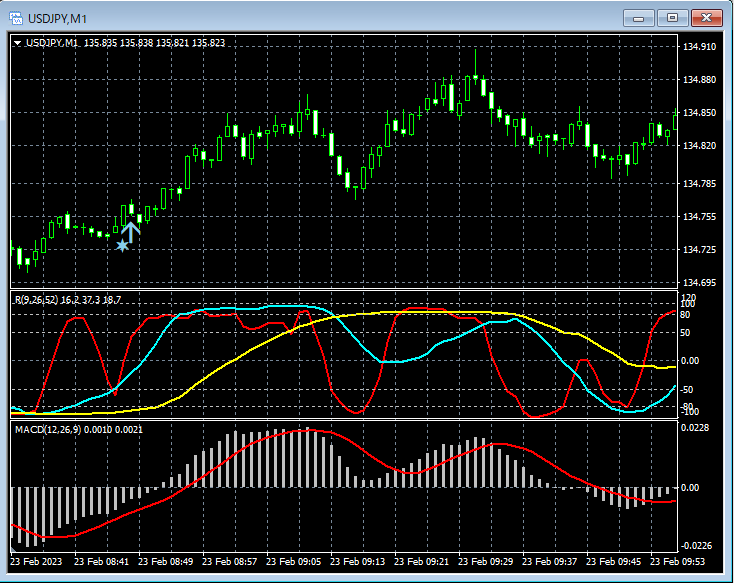
Task: Click the USDJPY,M1 OHLC price text
Action: [155, 43]
